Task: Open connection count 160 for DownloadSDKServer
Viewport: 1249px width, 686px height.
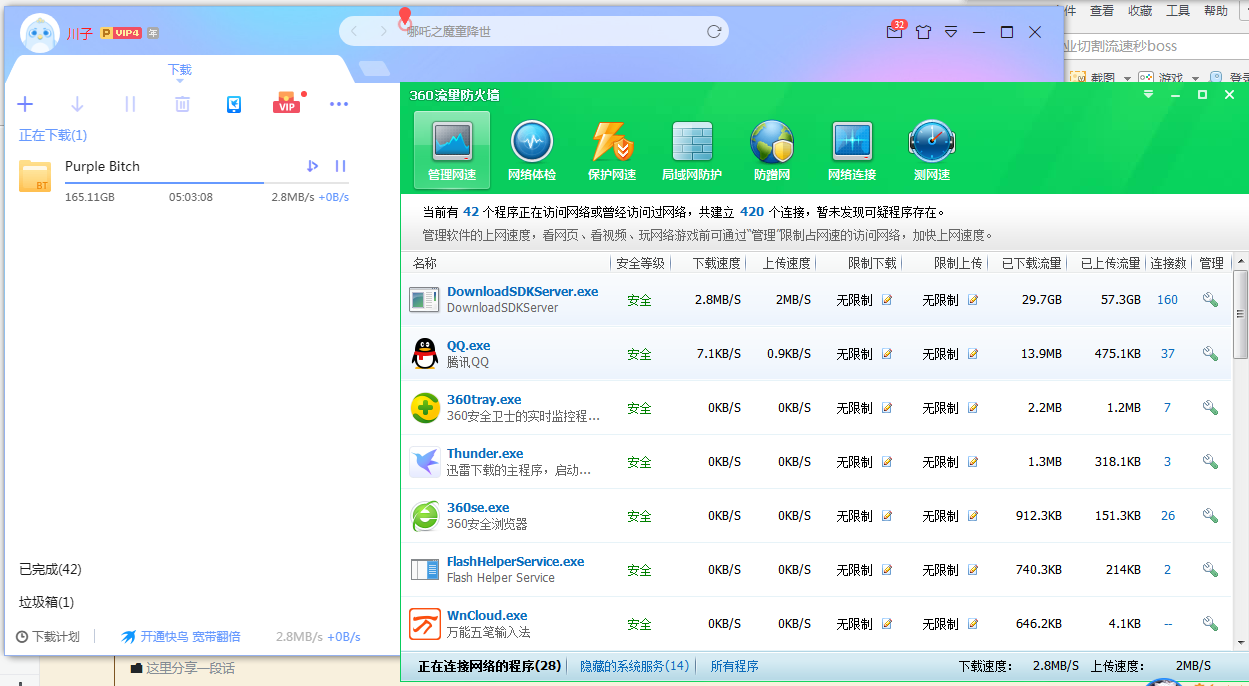Action: tap(1167, 300)
